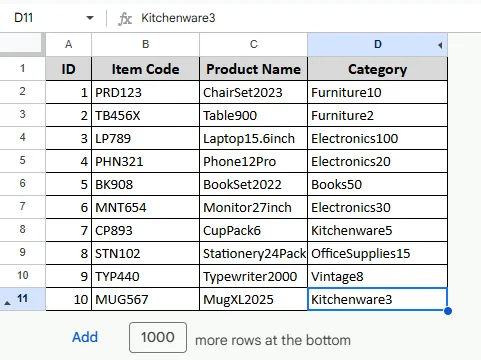Open column D header dropdown arrow
This screenshot has width=481, height=360.
(x=440, y=45)
